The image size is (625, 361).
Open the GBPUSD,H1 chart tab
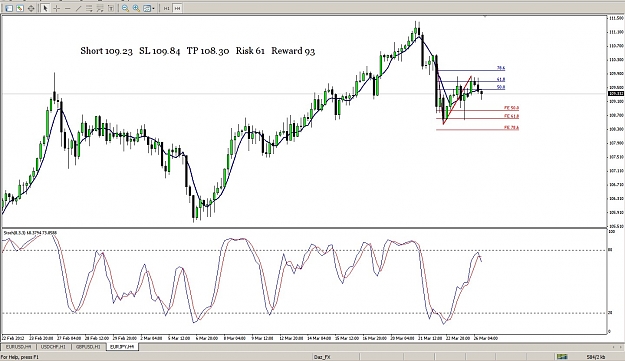coord(88,347)
